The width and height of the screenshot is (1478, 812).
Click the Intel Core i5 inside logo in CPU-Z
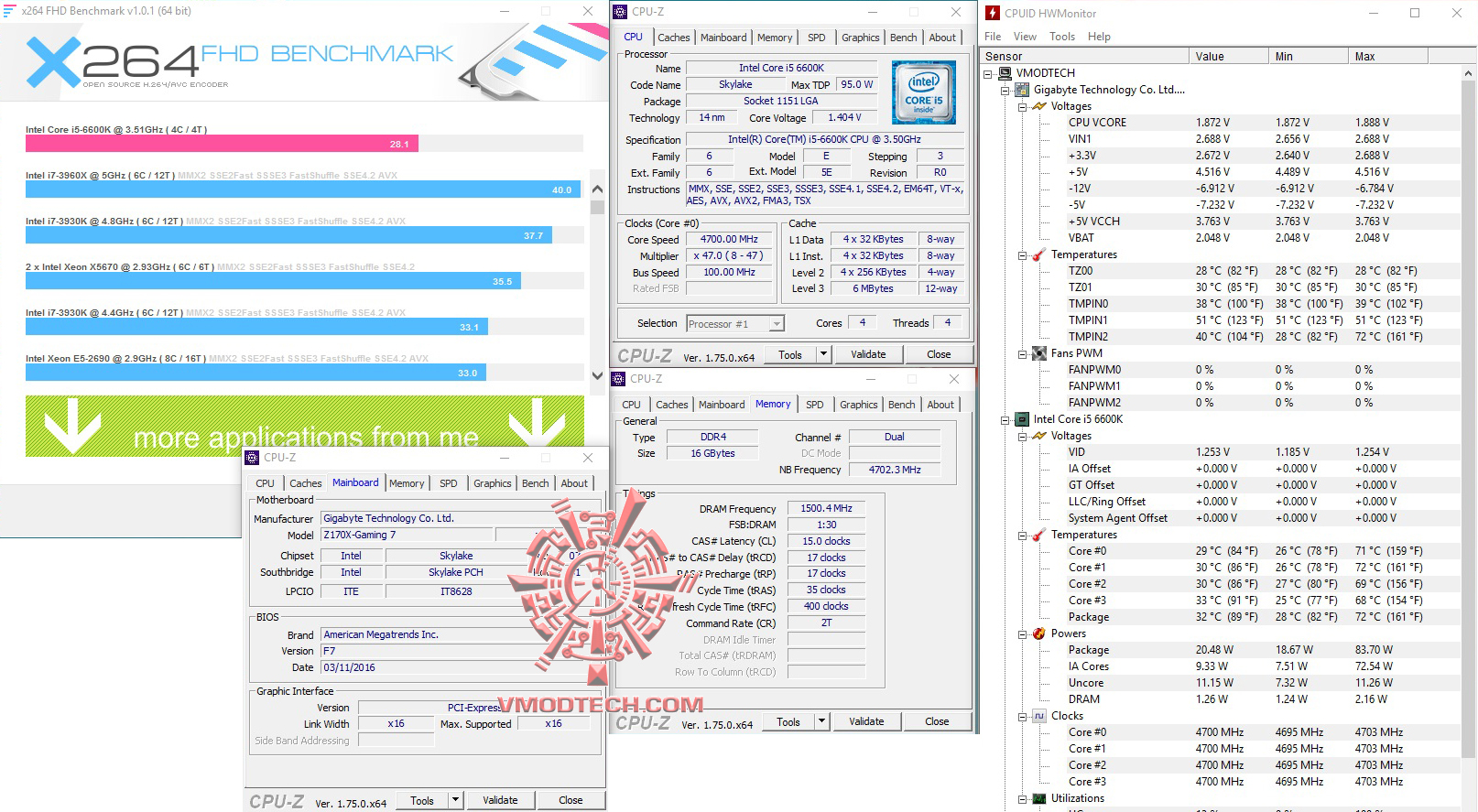(x=924, y=92)
